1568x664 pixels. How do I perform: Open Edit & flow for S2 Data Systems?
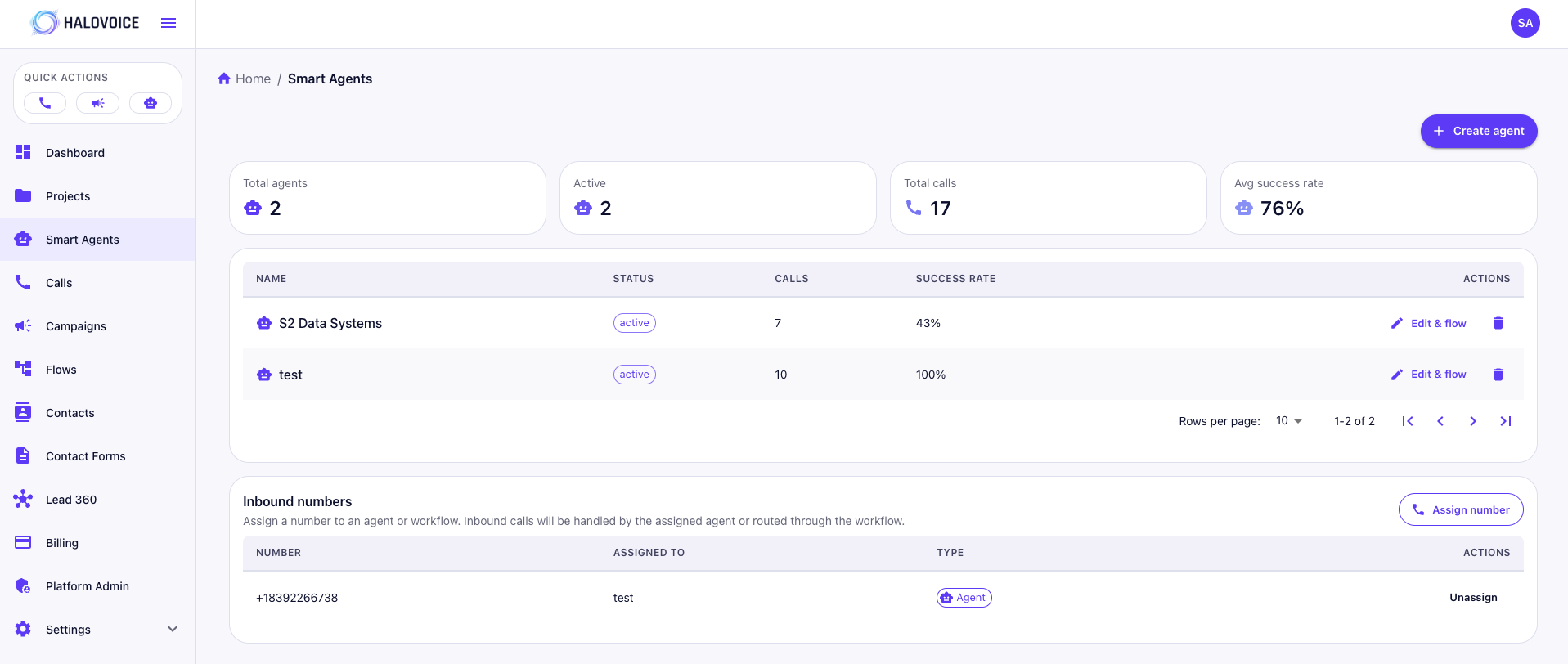tap(1429, 323)
